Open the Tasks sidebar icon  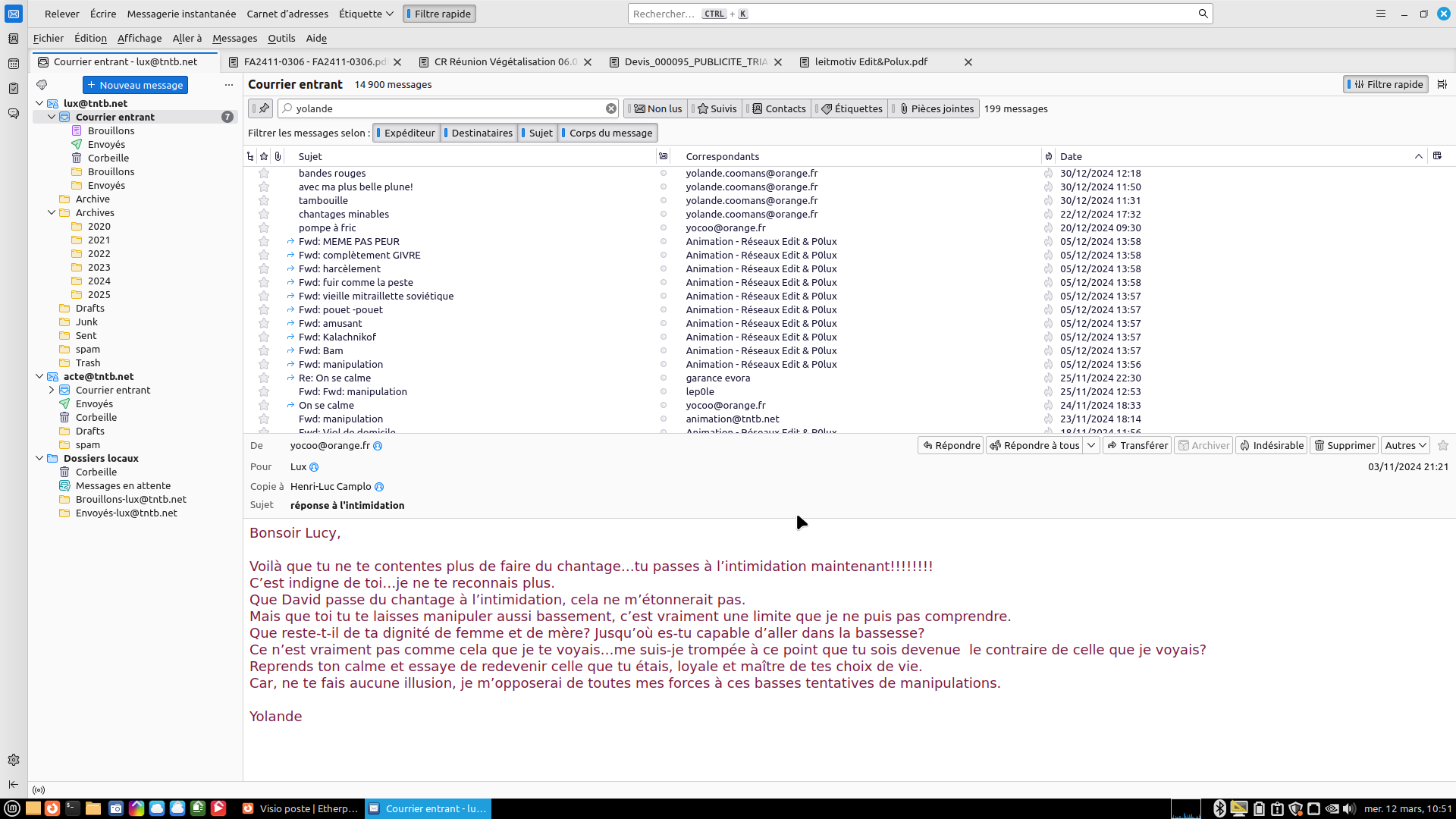tap(14, 89)
